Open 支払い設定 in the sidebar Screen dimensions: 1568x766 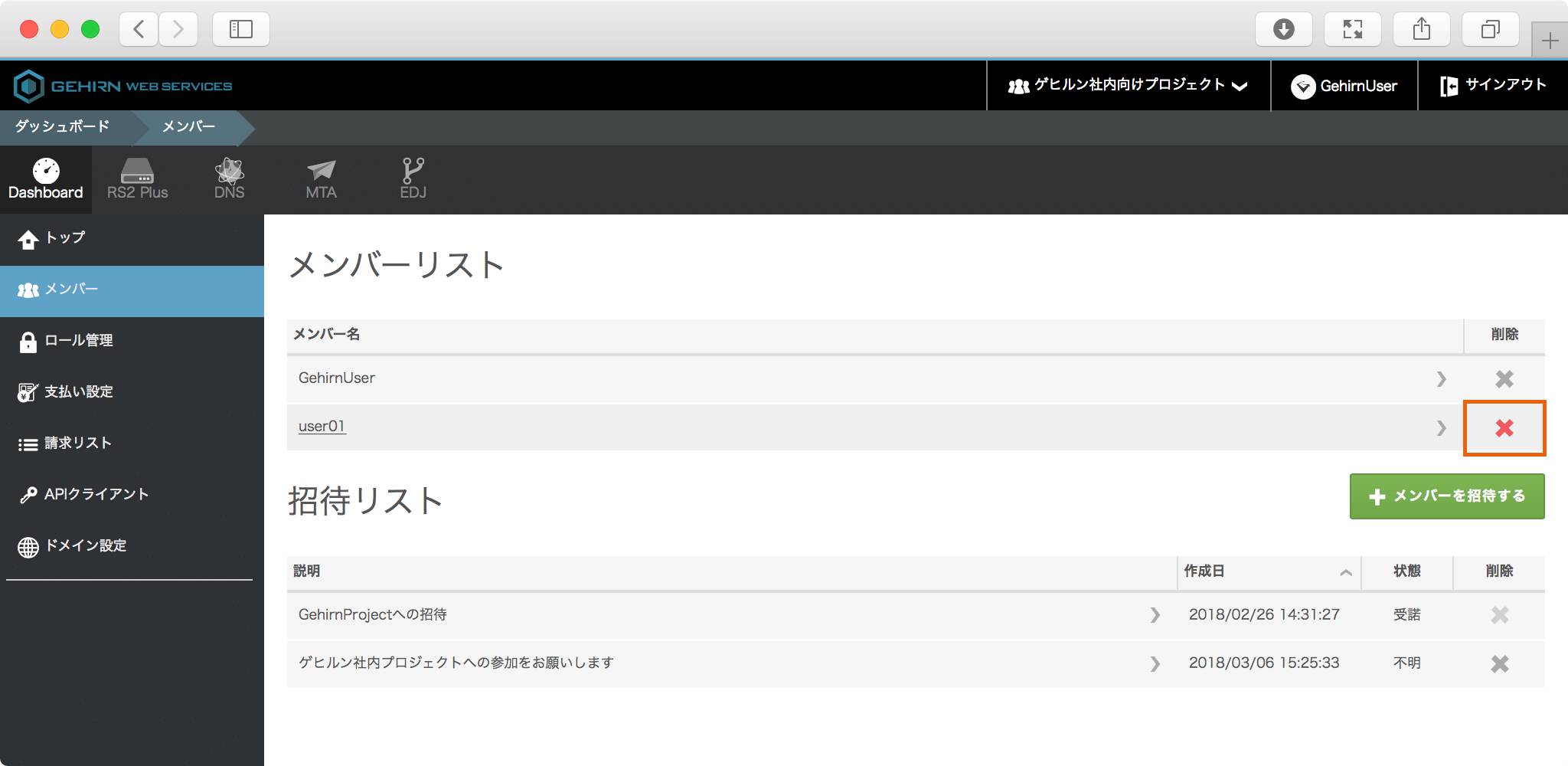pos(78,392)
